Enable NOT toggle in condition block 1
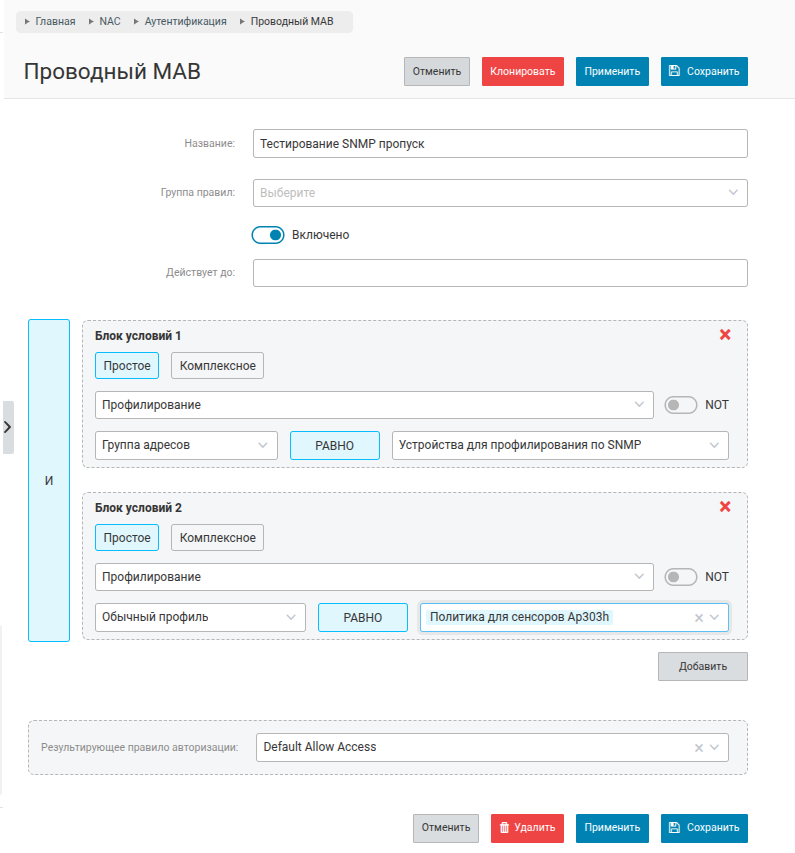Viewport: 795px width, 853px height. (680, 405)
